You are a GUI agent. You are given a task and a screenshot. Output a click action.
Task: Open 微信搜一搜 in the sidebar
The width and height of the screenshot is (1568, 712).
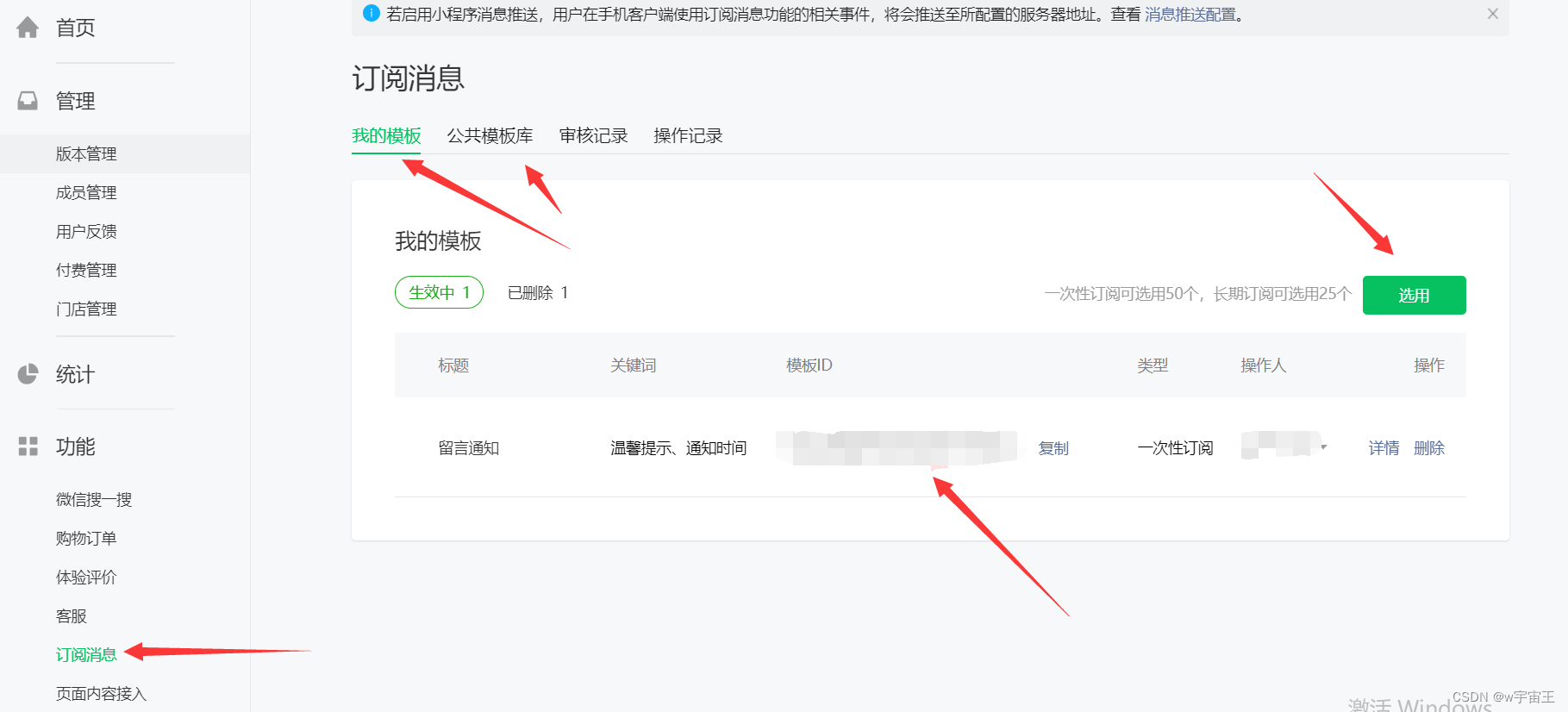pos(94,500)
